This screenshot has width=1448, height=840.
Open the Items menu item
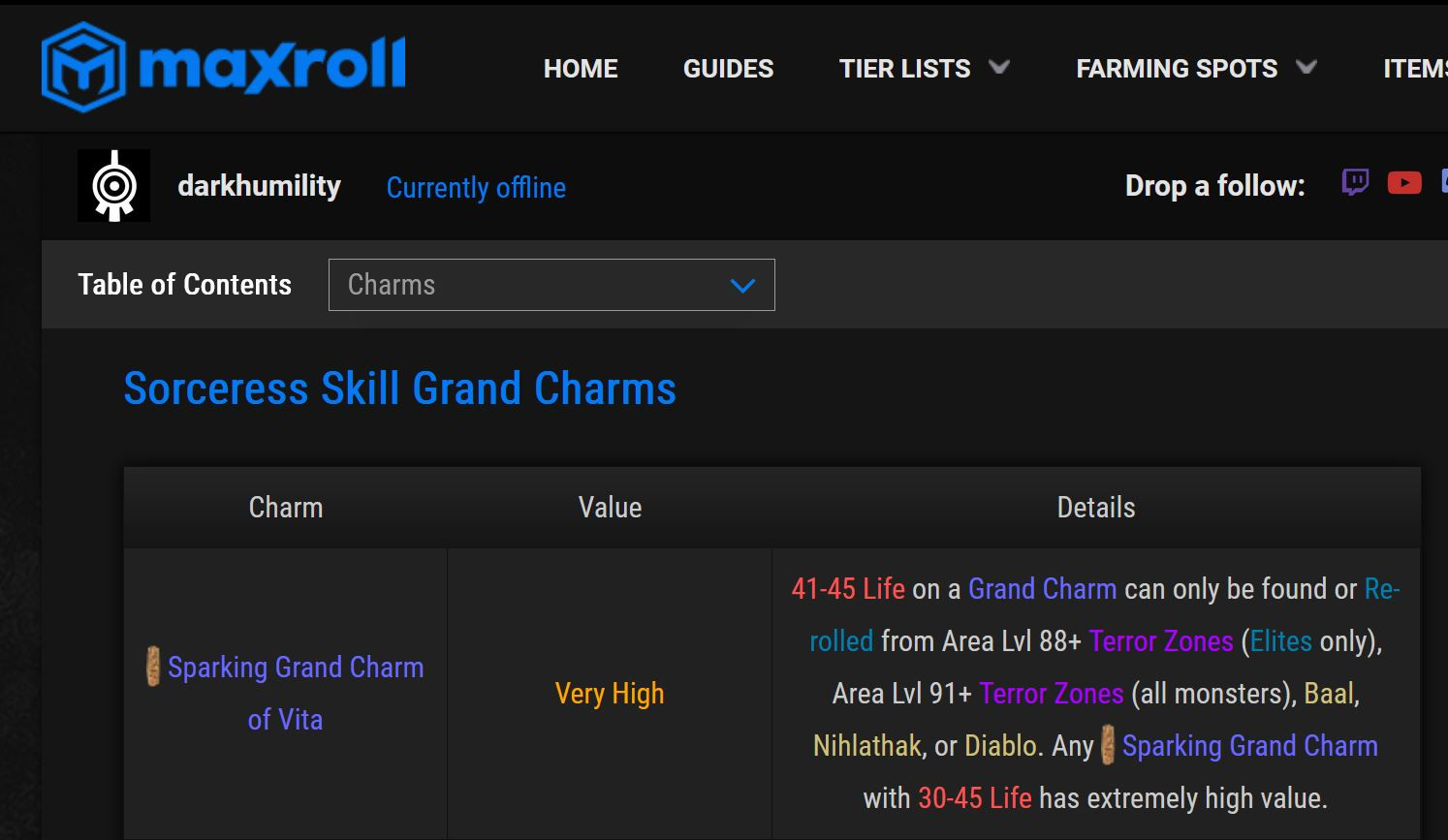tap(1414, 69)
